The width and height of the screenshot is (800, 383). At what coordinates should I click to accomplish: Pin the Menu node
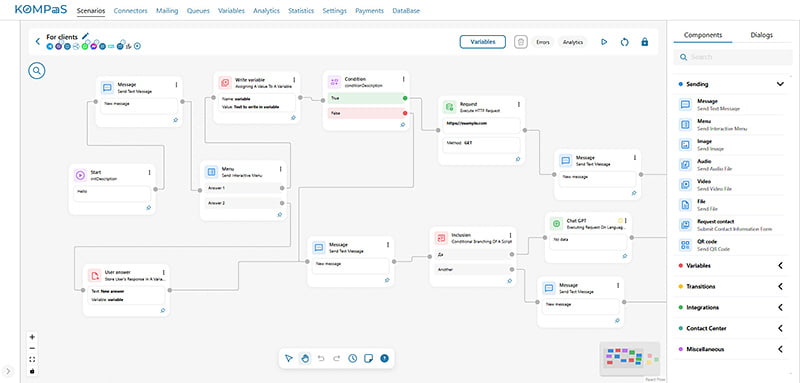coord(280,215)
